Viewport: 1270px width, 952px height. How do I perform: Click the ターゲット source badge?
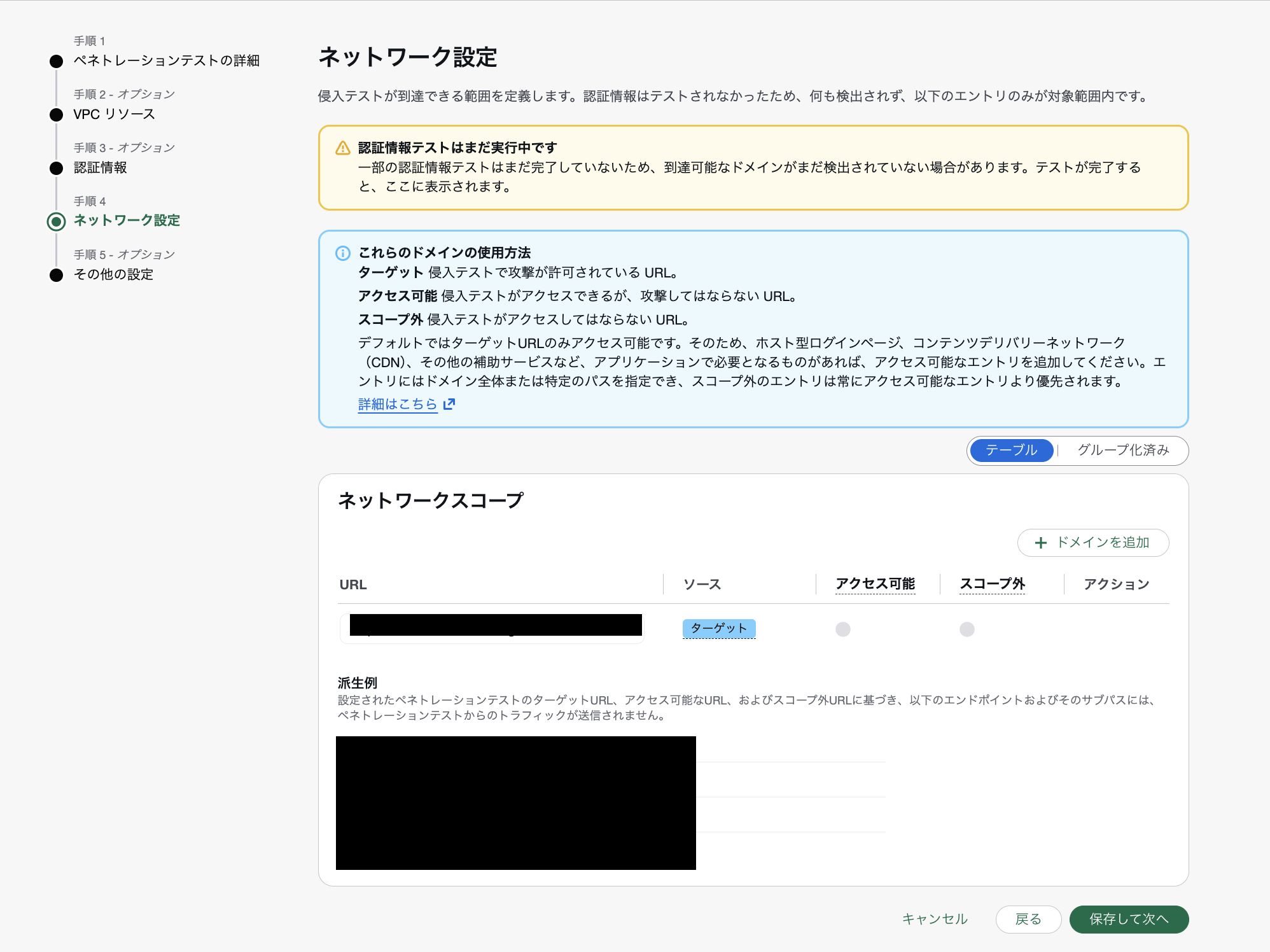[719, 629]
